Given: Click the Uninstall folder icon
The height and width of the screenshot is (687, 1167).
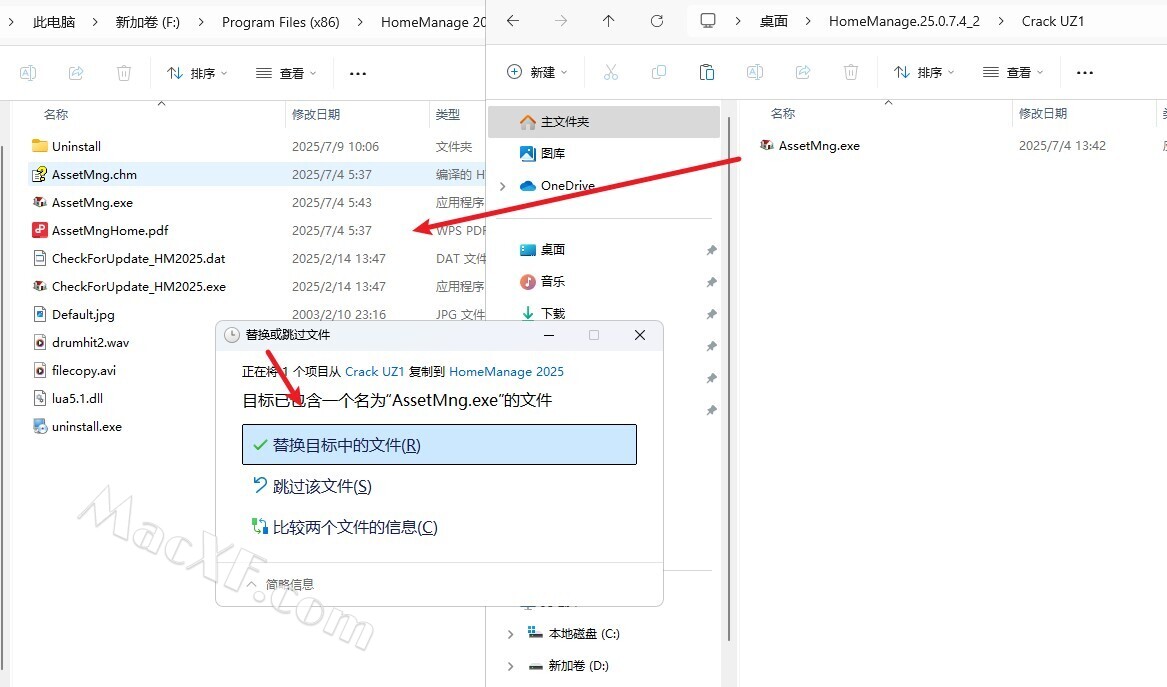Looking at the screenshot, I should tap(39, 146).
